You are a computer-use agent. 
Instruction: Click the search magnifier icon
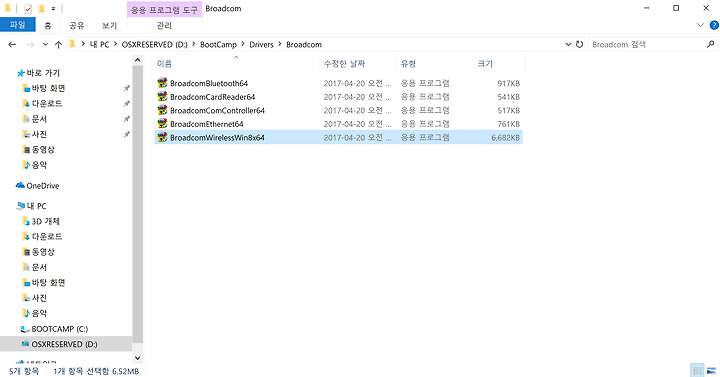[710, 44]
